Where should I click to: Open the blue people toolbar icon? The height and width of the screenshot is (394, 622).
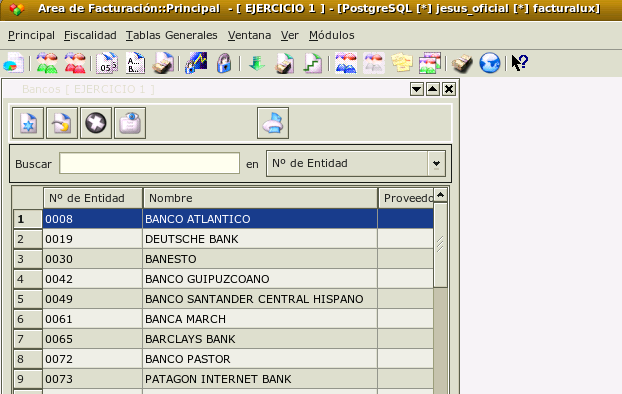[x=346, y=63]
